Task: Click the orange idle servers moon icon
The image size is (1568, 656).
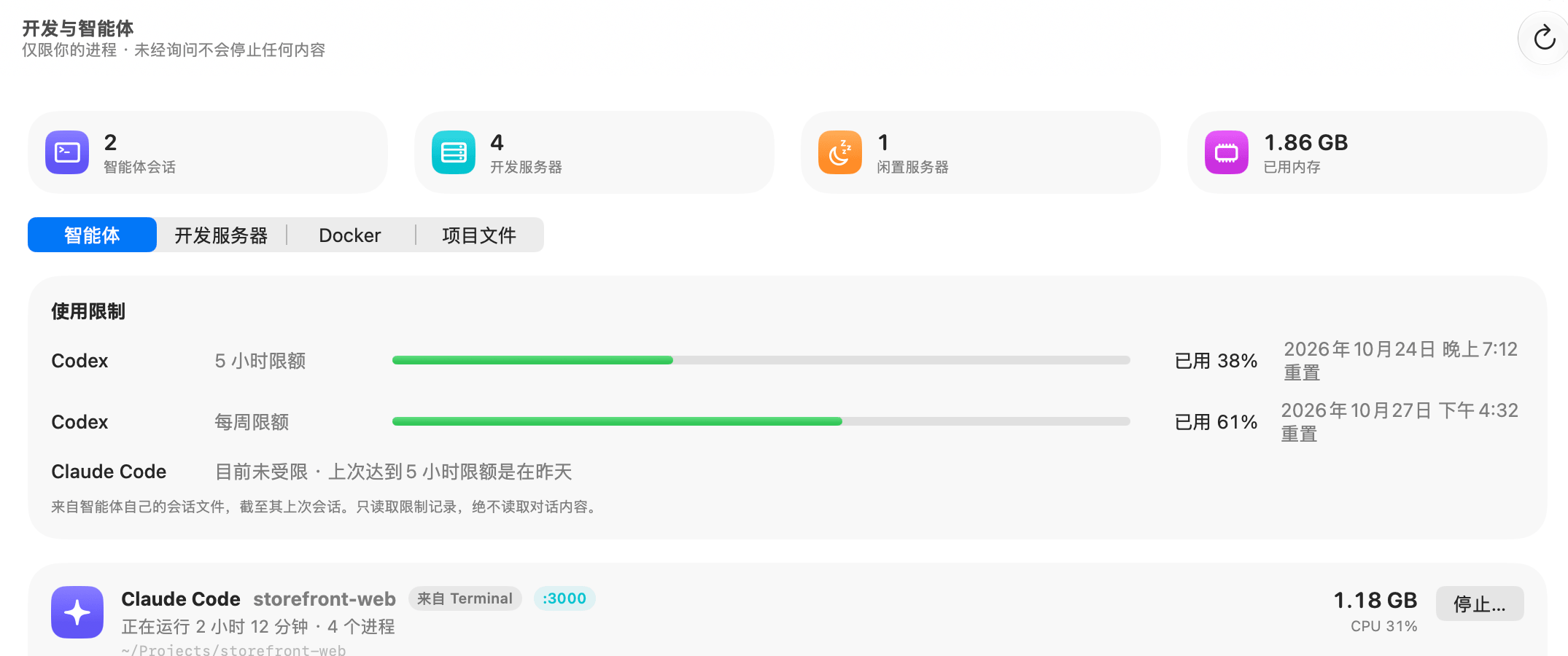Action: pos(840,152)
